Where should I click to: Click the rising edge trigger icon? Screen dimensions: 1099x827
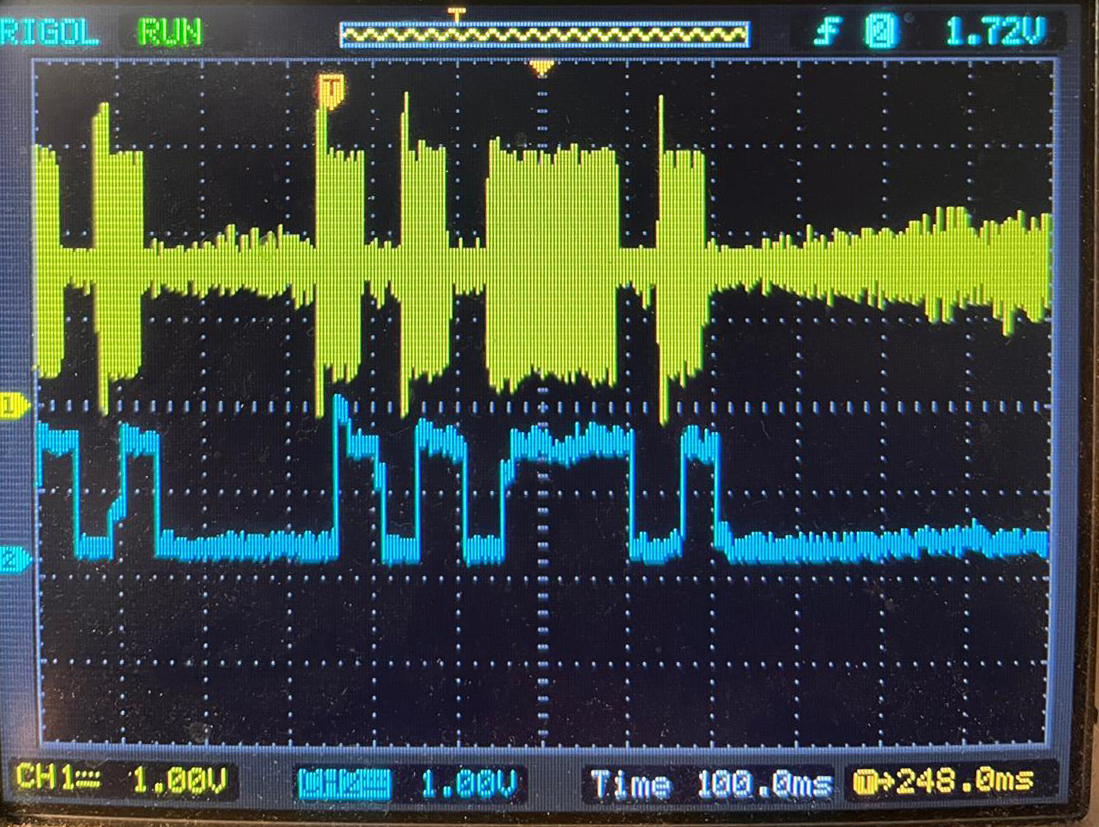pos(826,34)
